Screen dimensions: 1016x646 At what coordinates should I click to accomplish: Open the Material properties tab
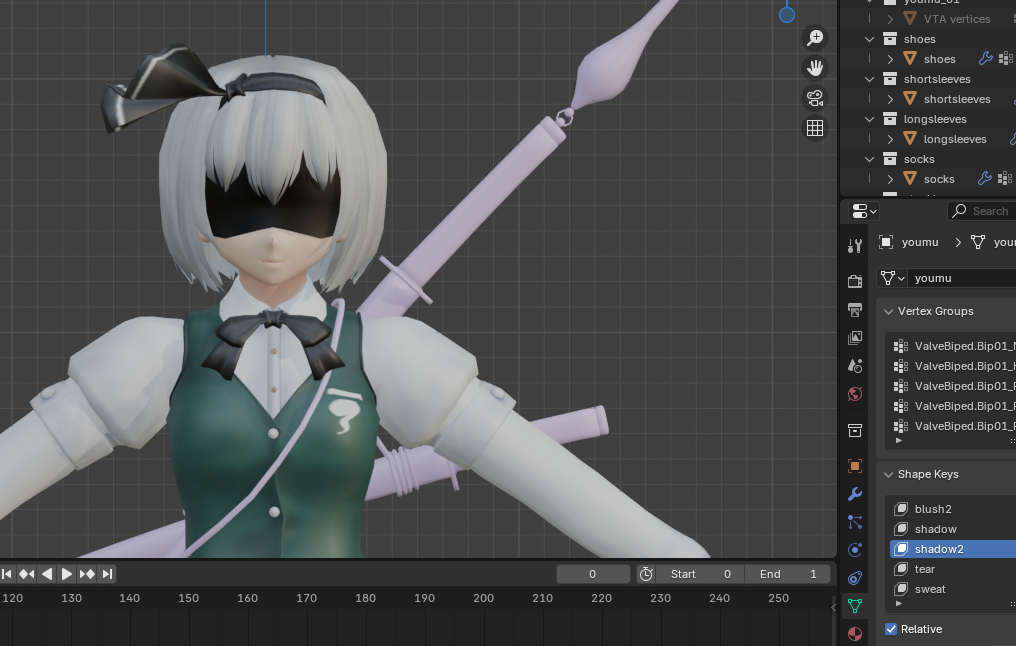854,634
